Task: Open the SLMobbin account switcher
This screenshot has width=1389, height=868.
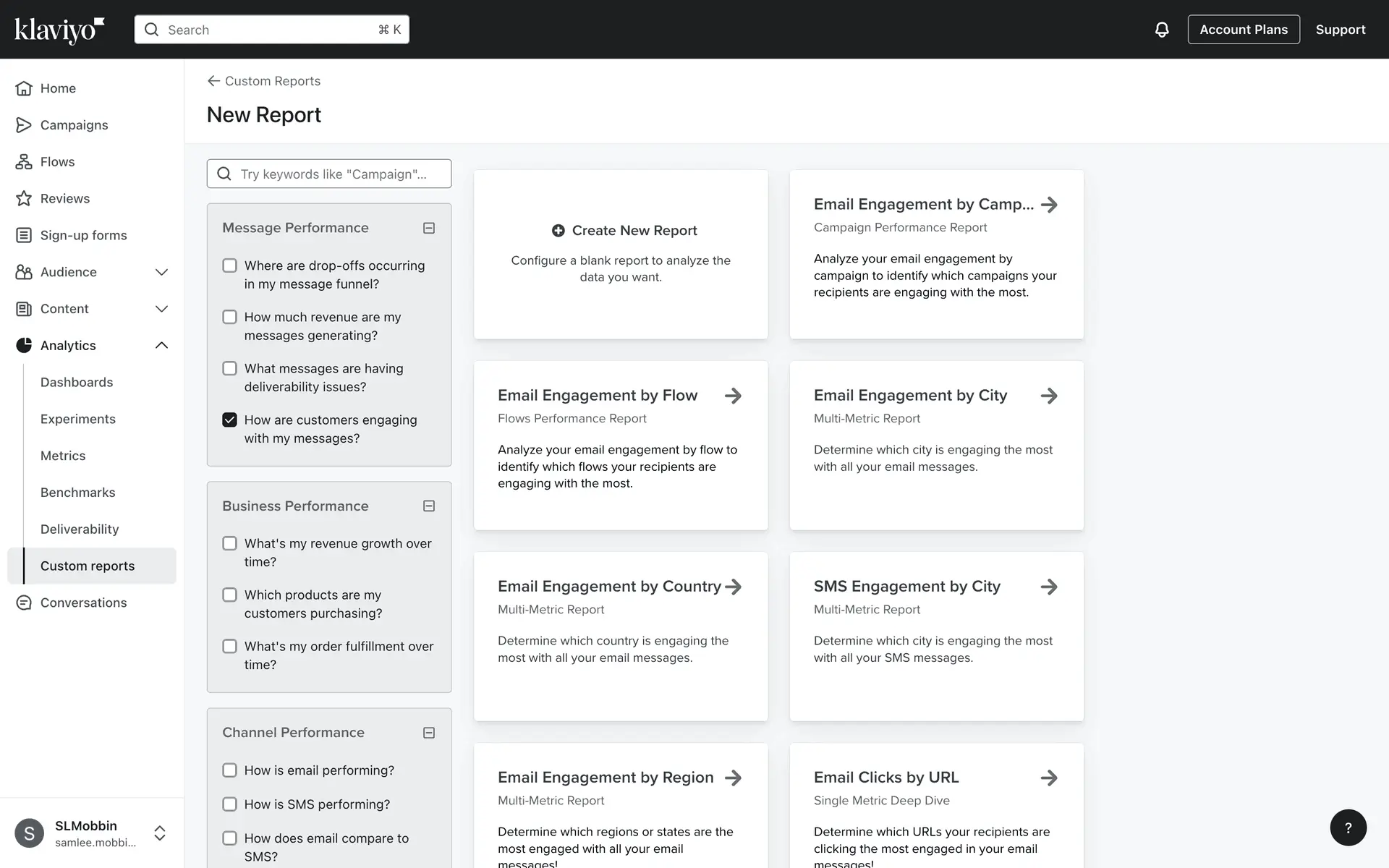Action: pos(160,833)
